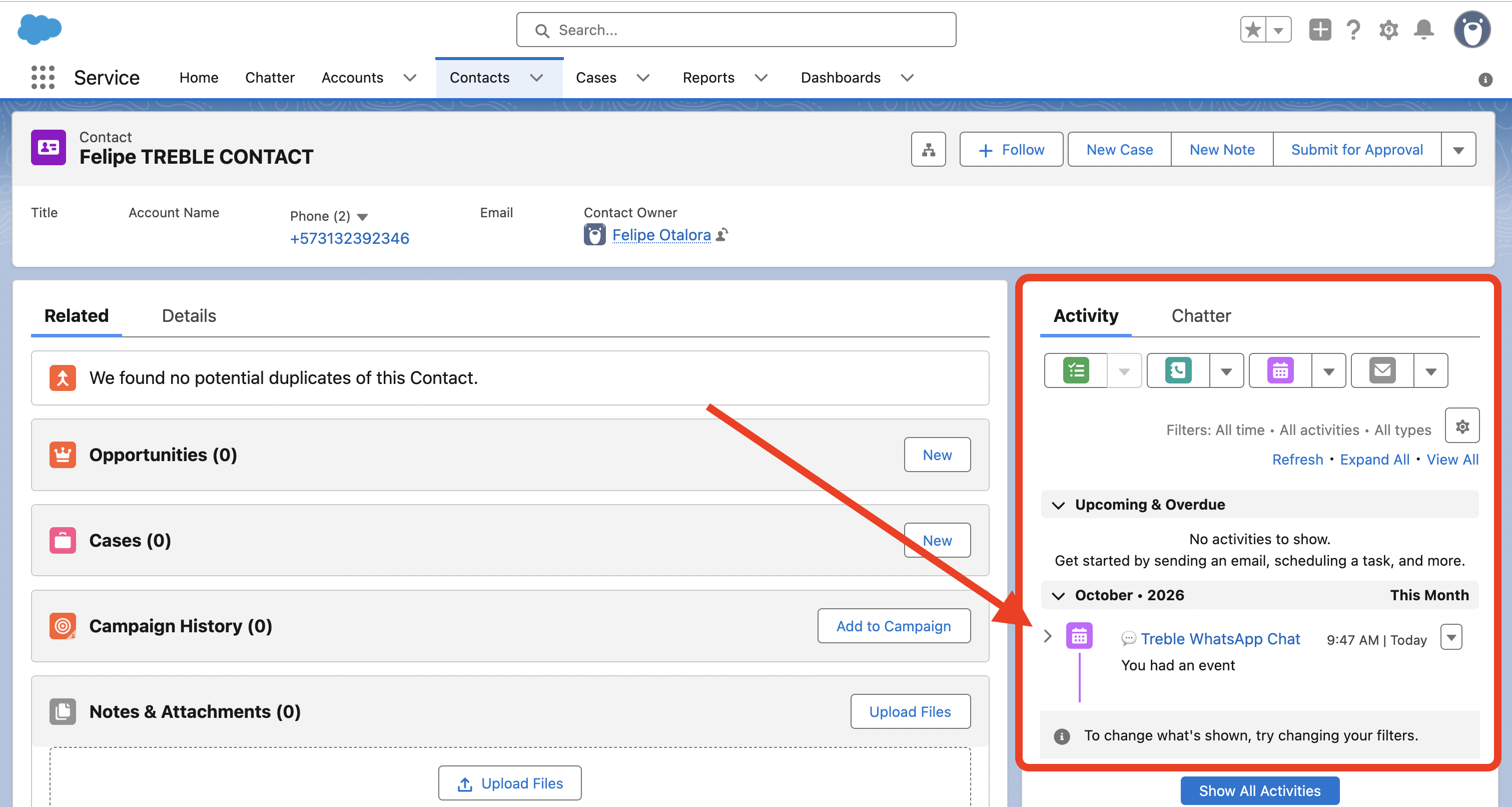Click the global Search field

click(x=736, y=30)
